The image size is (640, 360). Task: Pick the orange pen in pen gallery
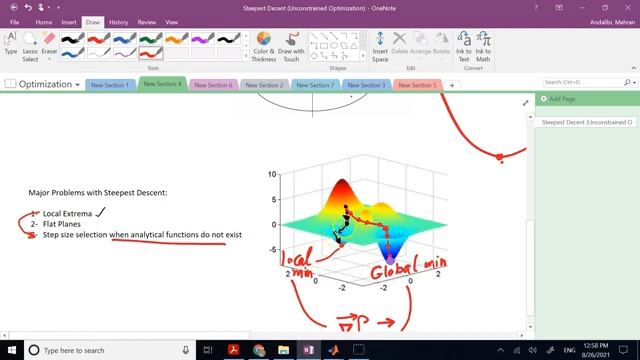(x=177, y=39)
